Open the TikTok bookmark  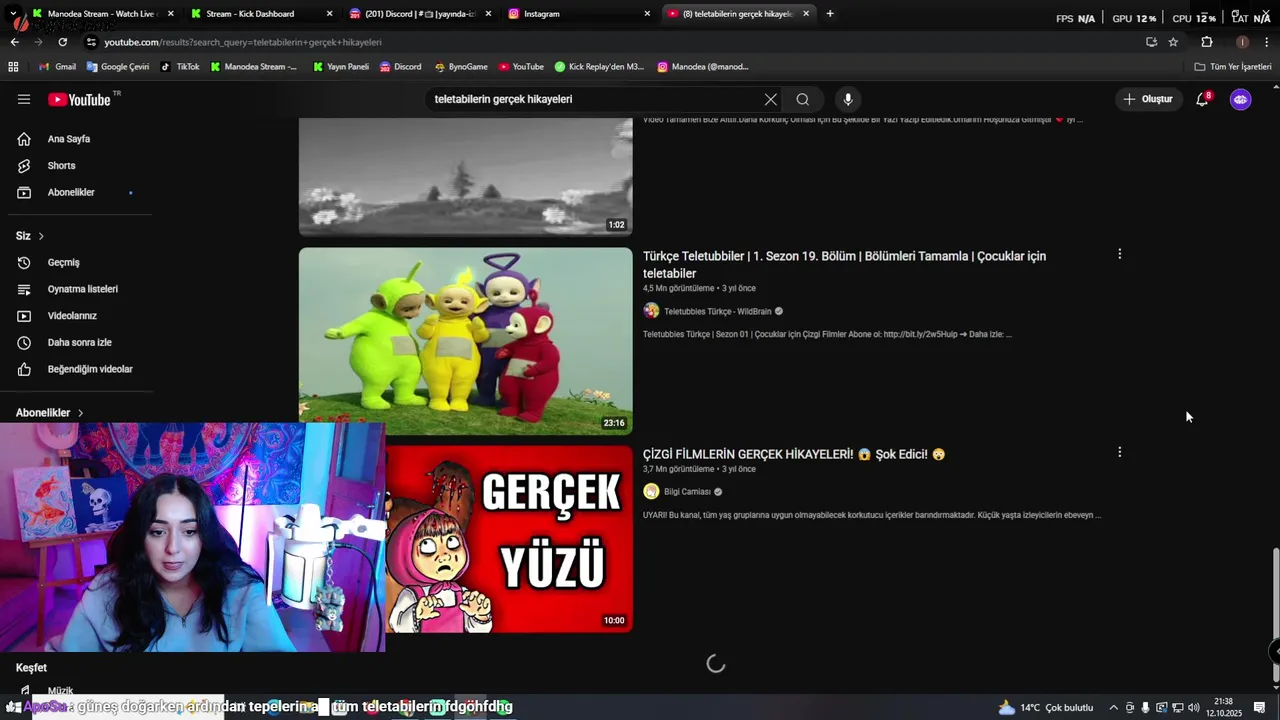[181, 67]
